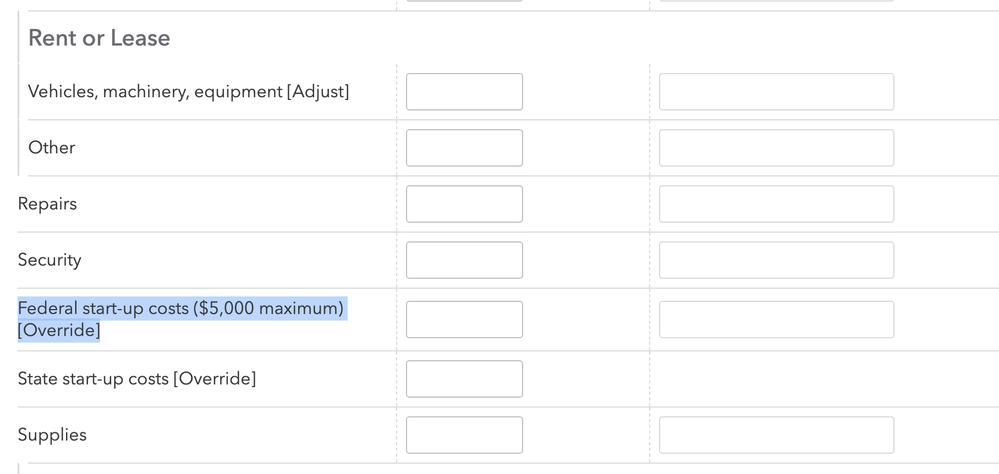Viewport: 999px width, 474px height.
Task: Select second-column Vehicles, machinery, equipment input
Action: pos(776,92)
